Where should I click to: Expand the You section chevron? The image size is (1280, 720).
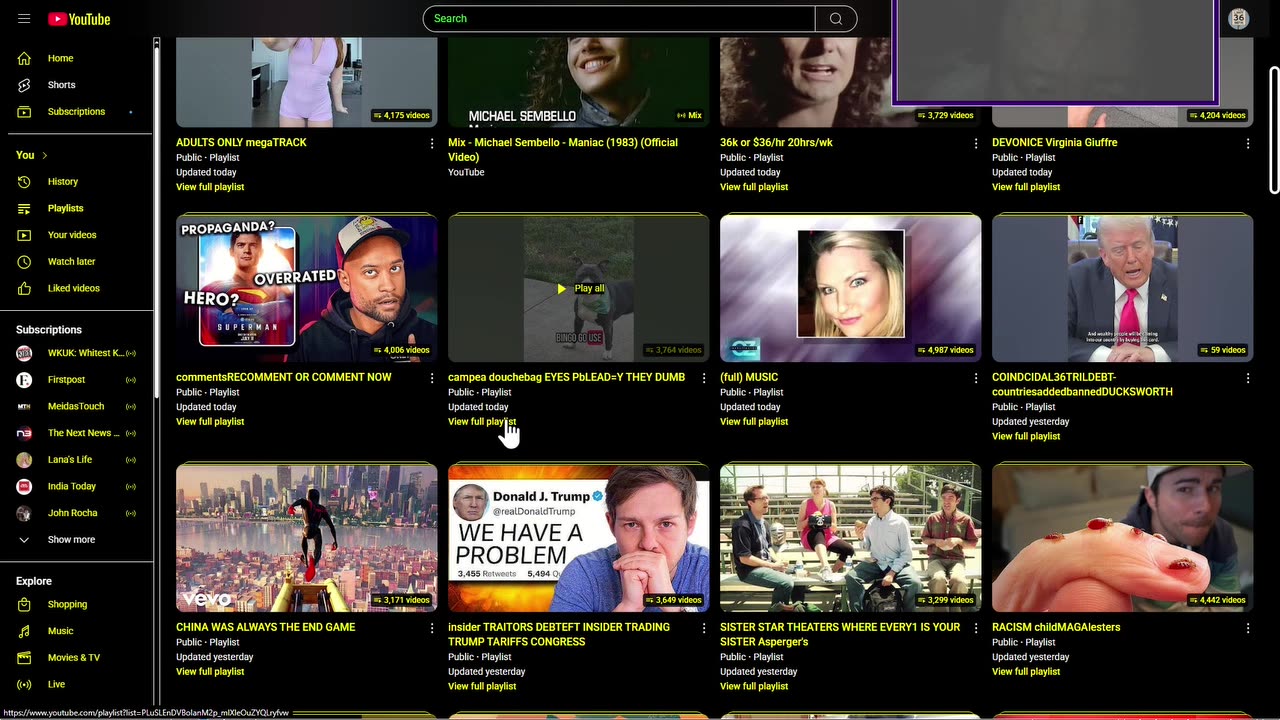(44, 155)
